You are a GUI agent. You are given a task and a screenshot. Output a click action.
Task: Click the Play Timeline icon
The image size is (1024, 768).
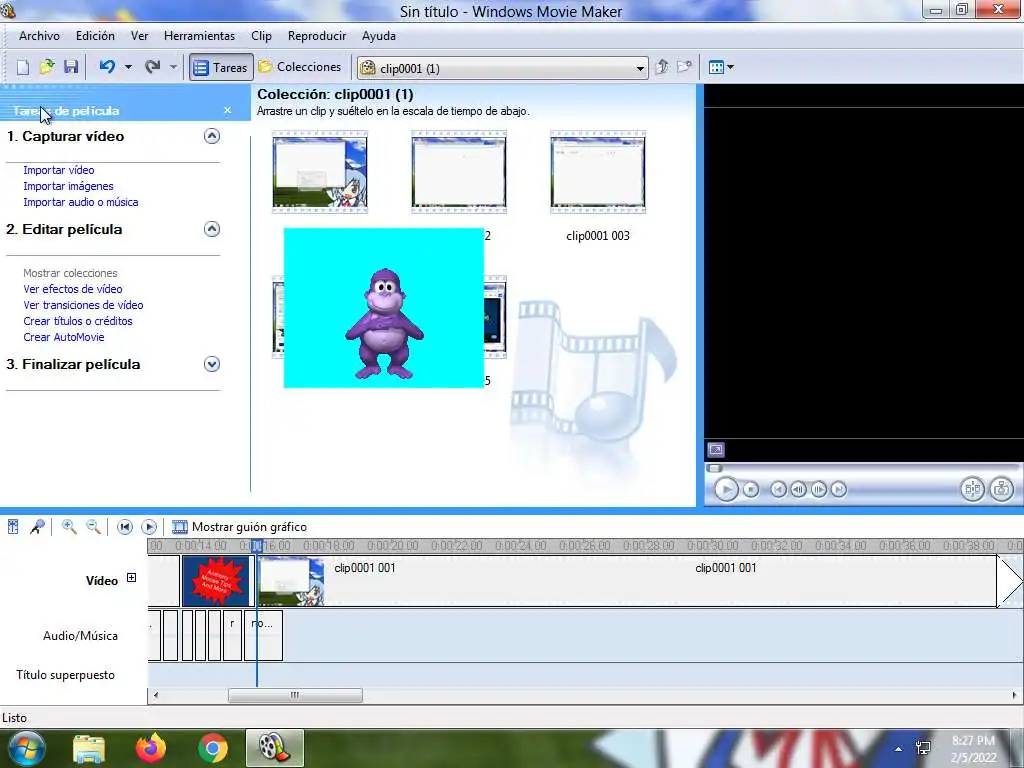tap(149, 526)
